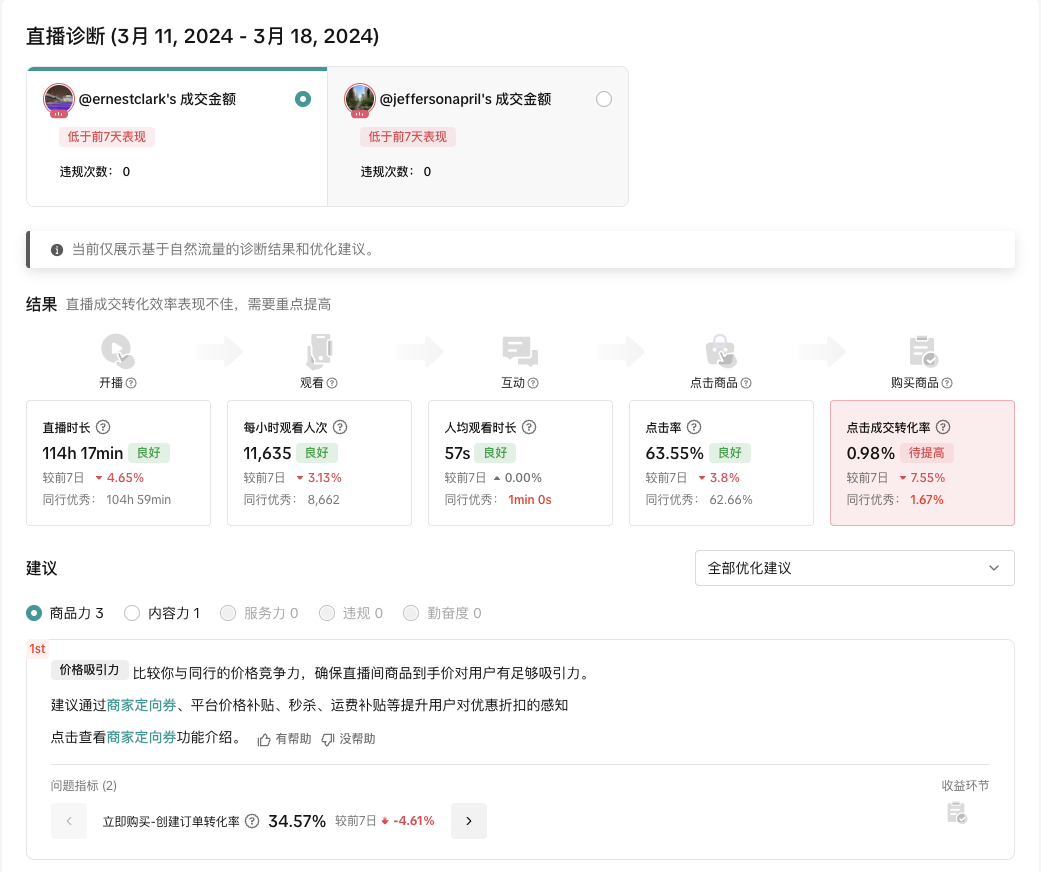1041x872 pixels.
Task: Click the 开播 funnel stage icon
Action: click(117, 352)
